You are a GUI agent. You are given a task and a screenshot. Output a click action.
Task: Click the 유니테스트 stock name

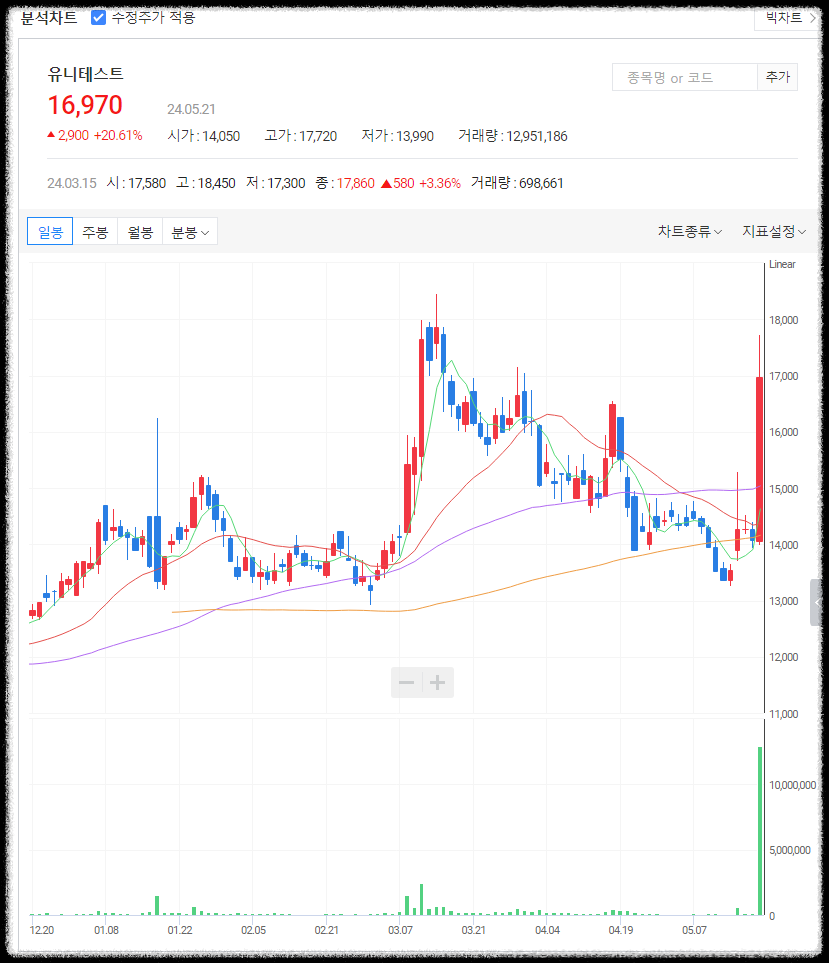click(x=86, y=74)
